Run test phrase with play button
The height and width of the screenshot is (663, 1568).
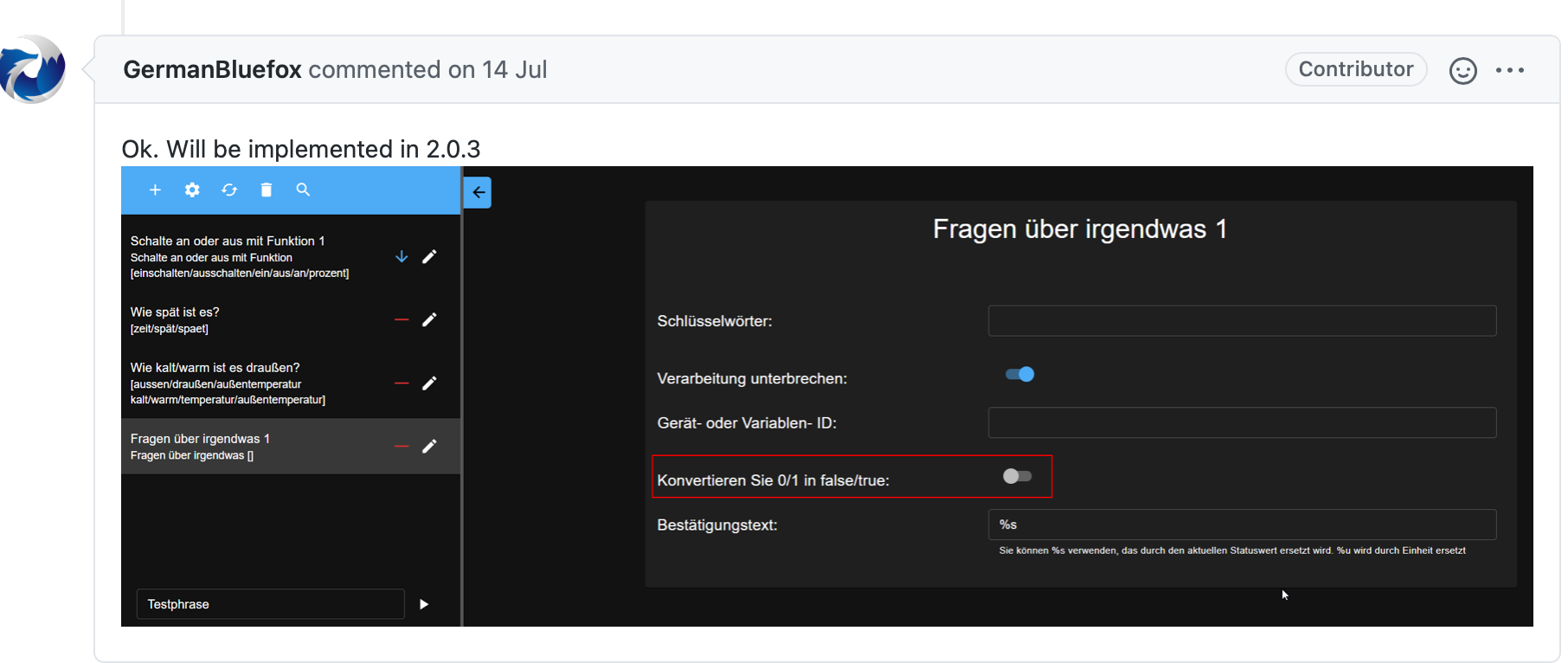pos(424,604)
